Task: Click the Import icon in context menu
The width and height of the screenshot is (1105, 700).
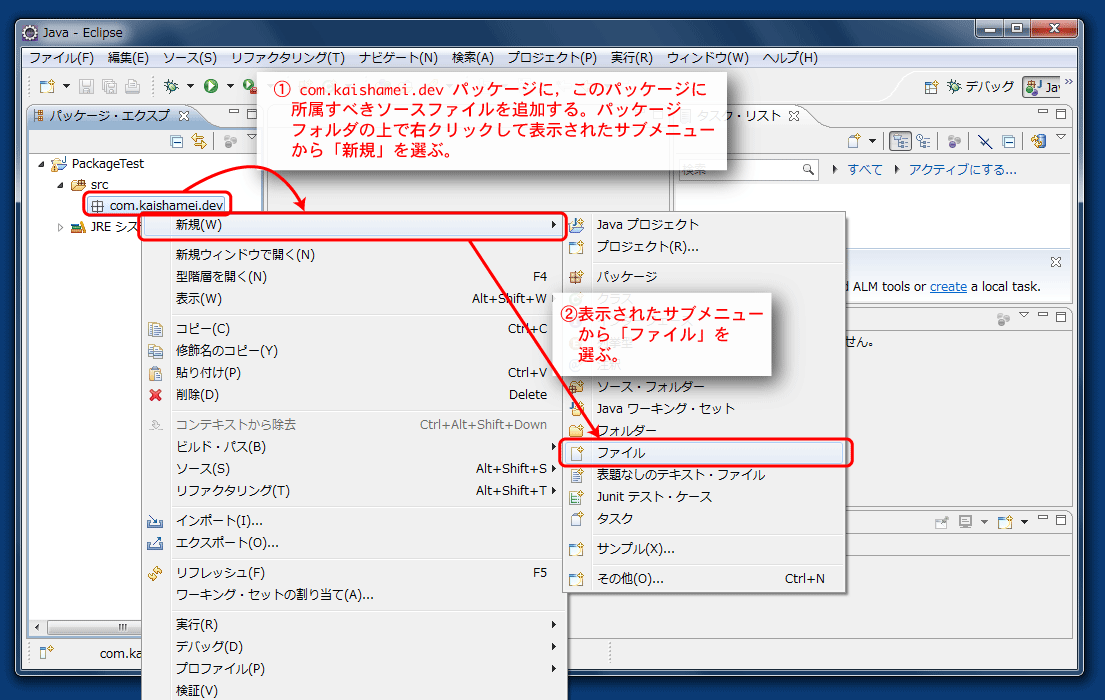Action: (155, 521)
